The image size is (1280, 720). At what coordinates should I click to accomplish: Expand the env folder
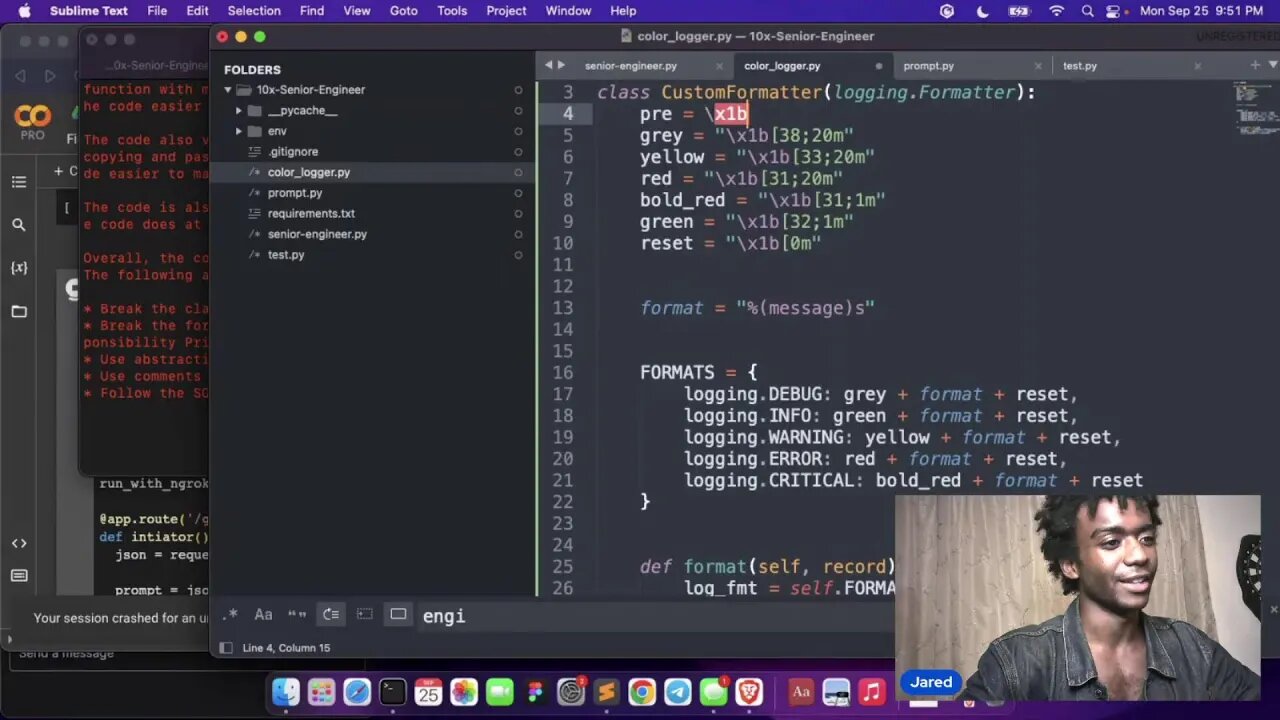[239, 131]
